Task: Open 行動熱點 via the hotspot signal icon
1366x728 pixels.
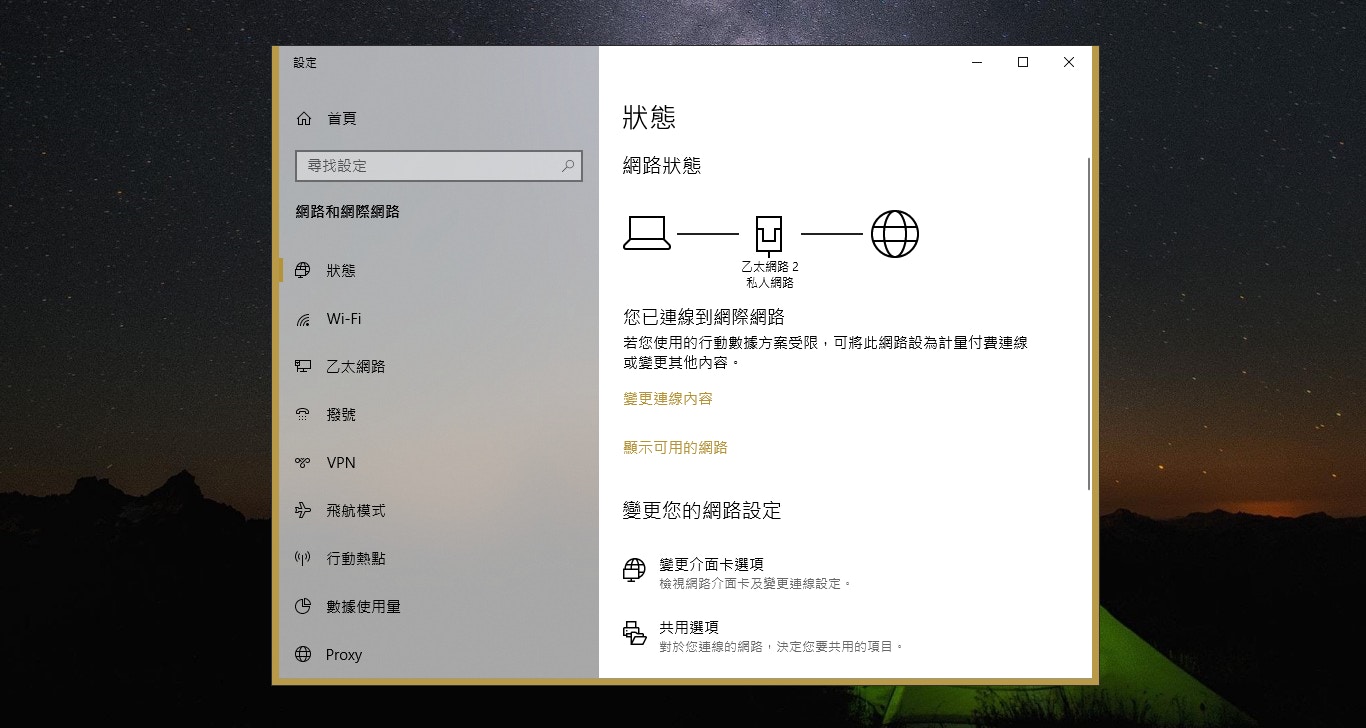Action: point(303,558)
